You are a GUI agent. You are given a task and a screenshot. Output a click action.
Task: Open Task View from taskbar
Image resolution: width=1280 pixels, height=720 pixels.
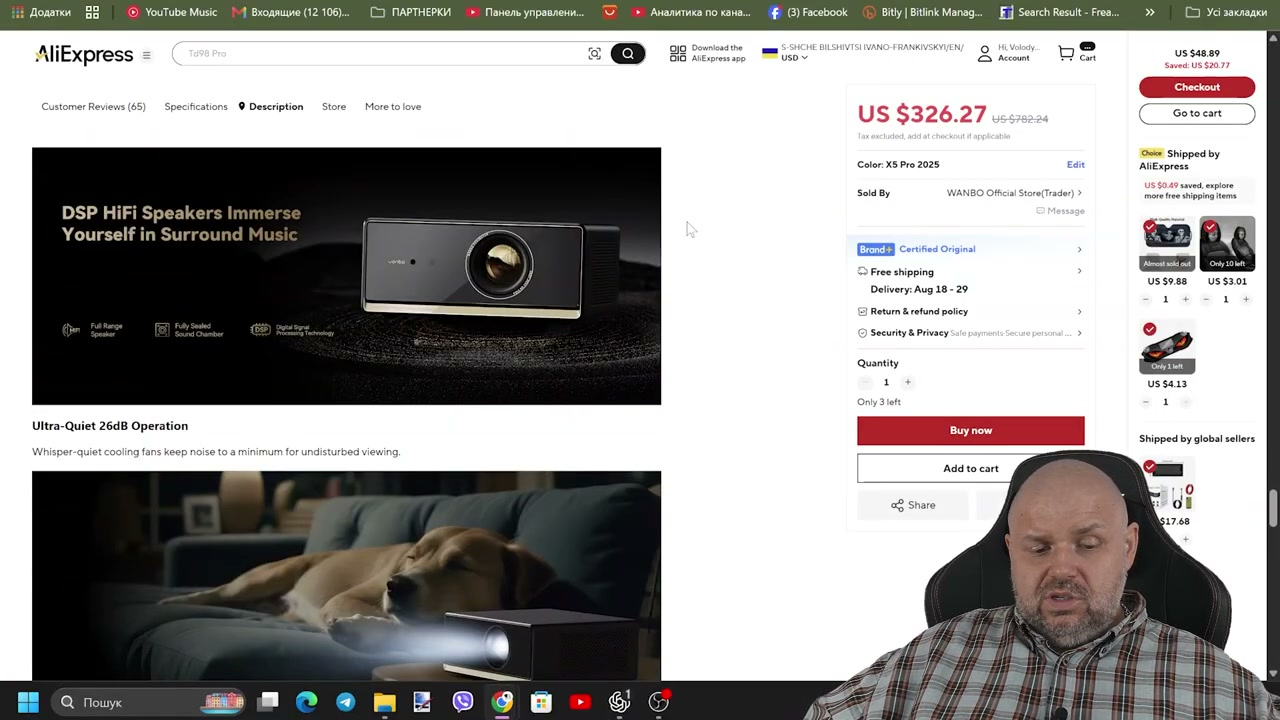pos(268,702)
